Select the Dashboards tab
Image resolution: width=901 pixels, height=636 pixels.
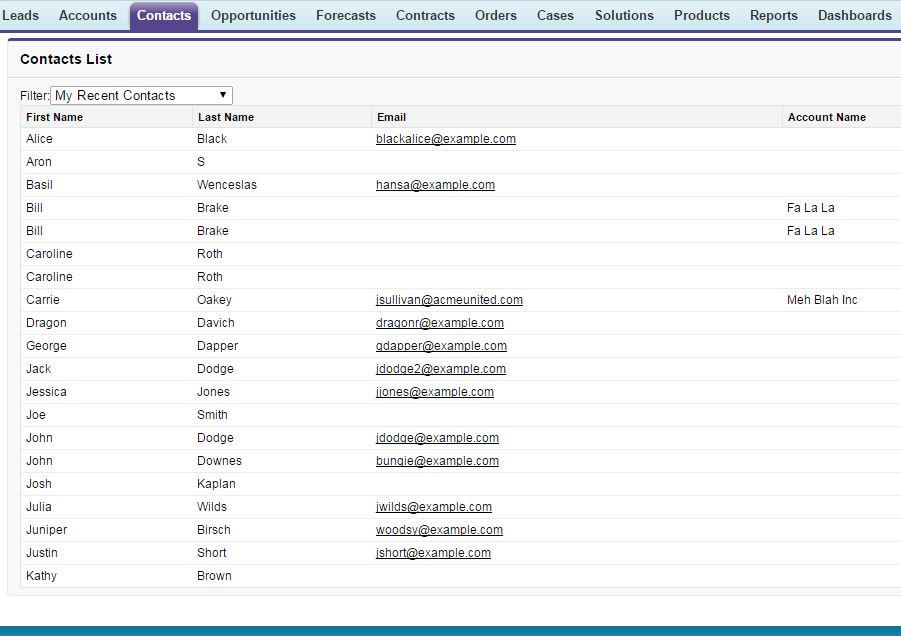tap(854, 15)
